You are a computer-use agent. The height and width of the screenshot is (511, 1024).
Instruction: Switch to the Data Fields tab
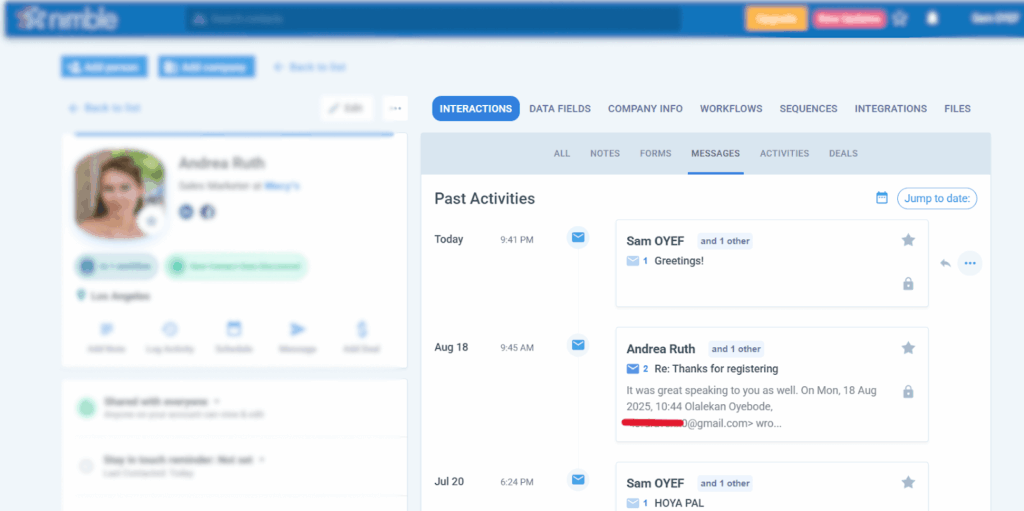click(x=560, y=109)
